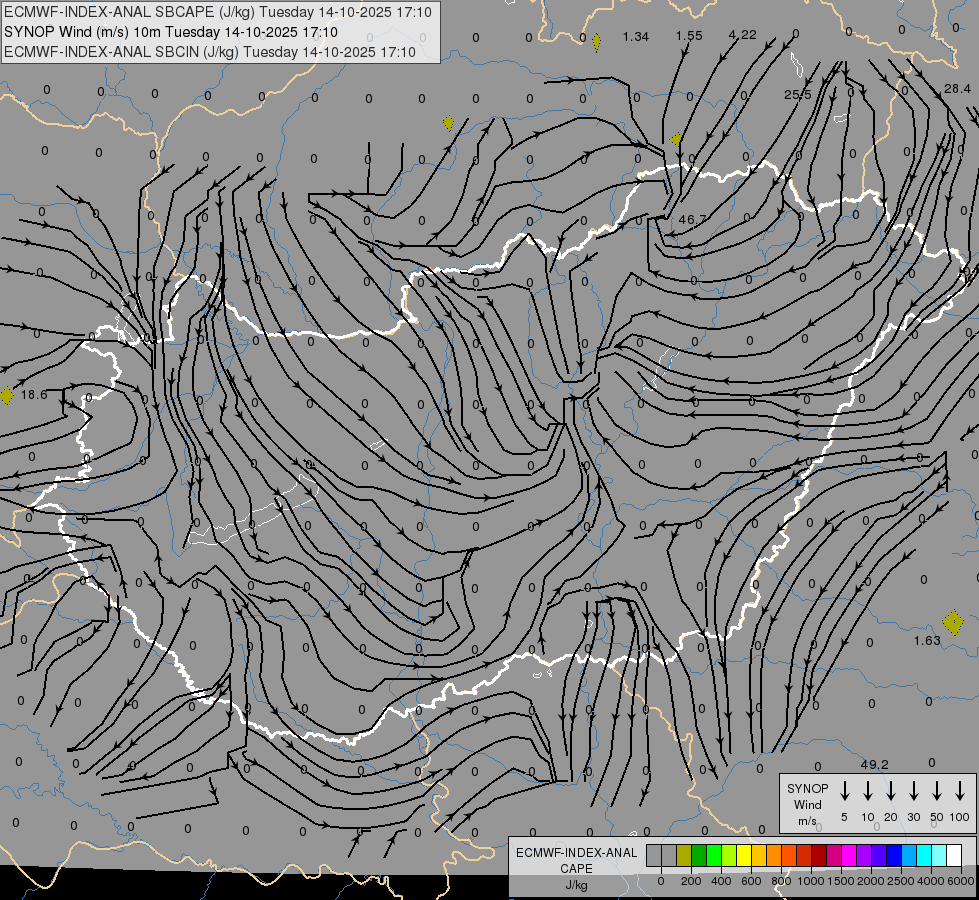Pick the purple CAPE swatch before 2000
The width and height of the screenshot is (979, 900).
pos(863,856)
